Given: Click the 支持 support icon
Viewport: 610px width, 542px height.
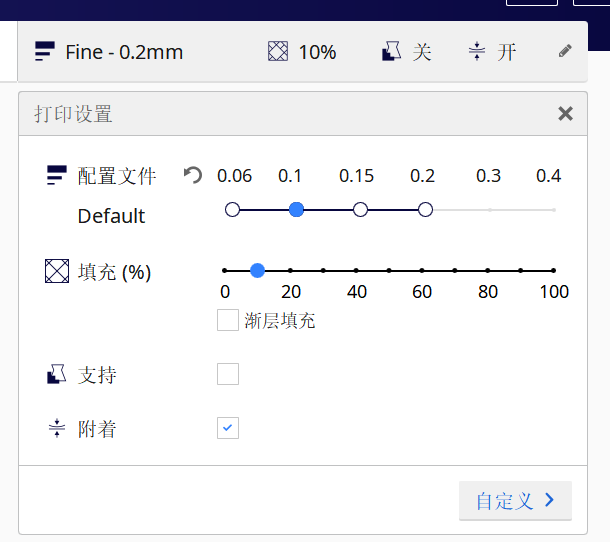Looking at the screenshot, I should [x=57, y=374].
